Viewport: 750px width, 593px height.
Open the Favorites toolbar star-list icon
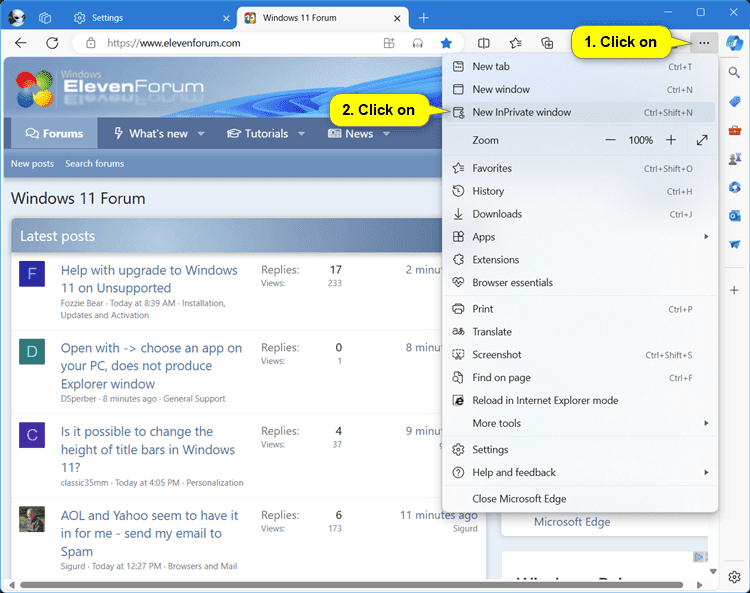(516, 44)
